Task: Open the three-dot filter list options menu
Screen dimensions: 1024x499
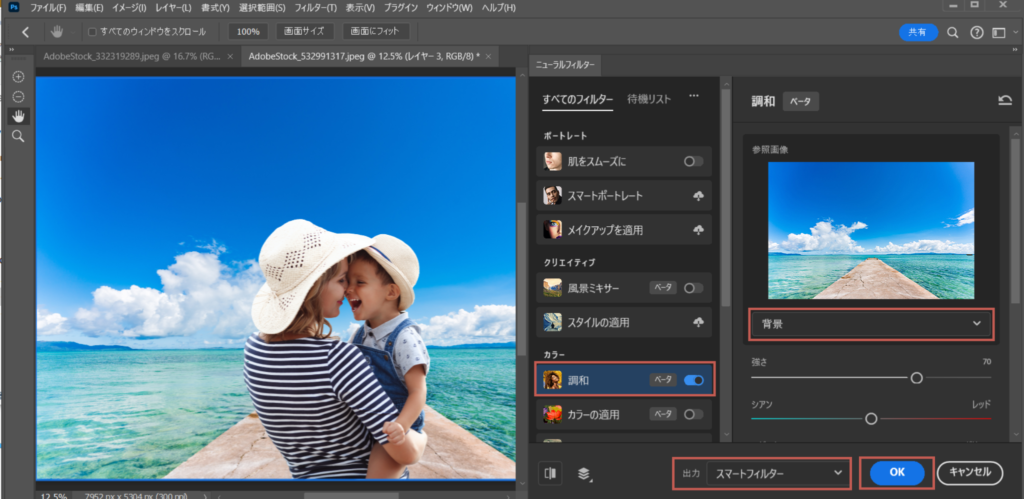Action: click(693, 98)
